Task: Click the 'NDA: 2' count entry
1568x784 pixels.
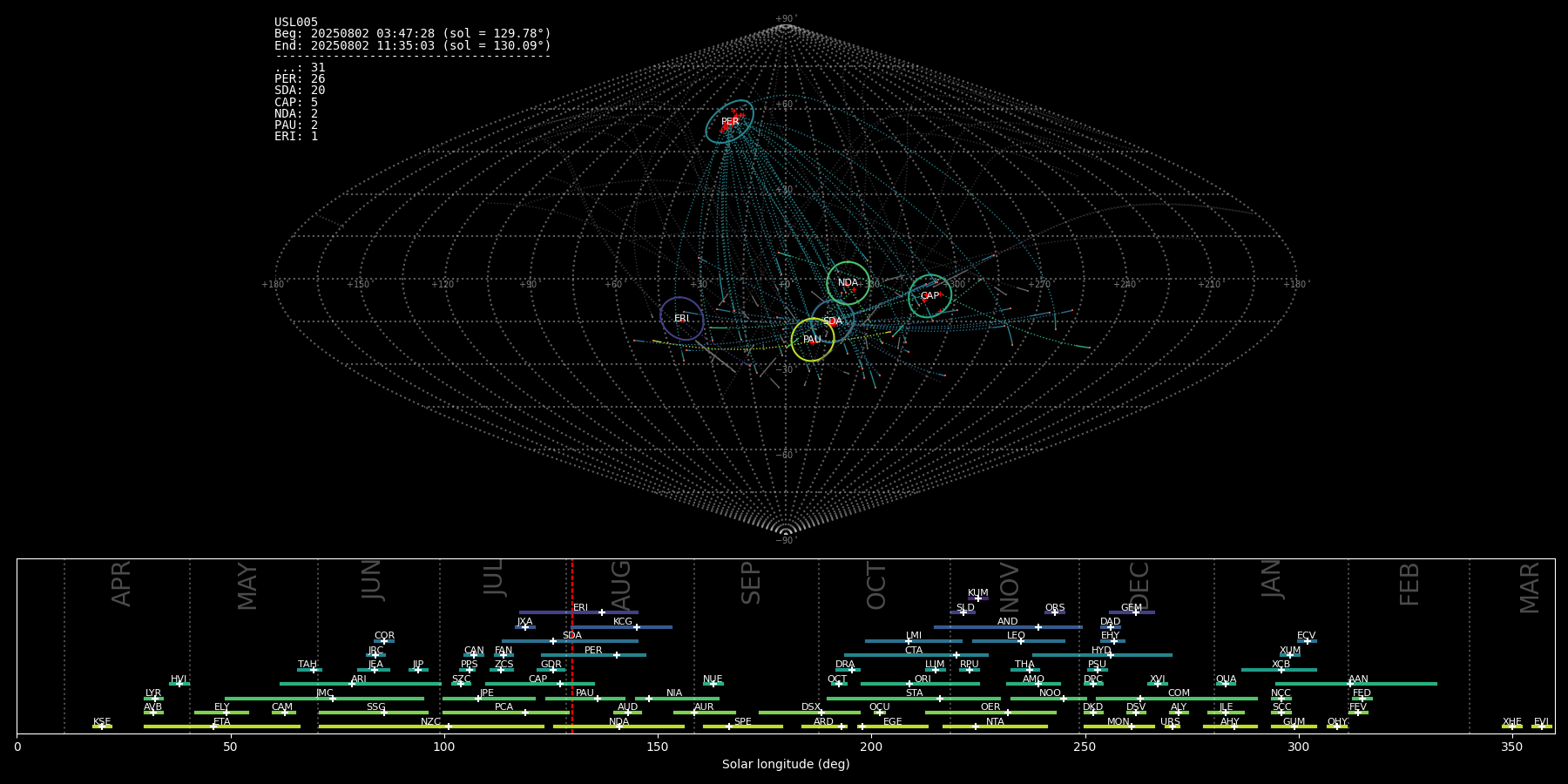Action: coord(296,113)
